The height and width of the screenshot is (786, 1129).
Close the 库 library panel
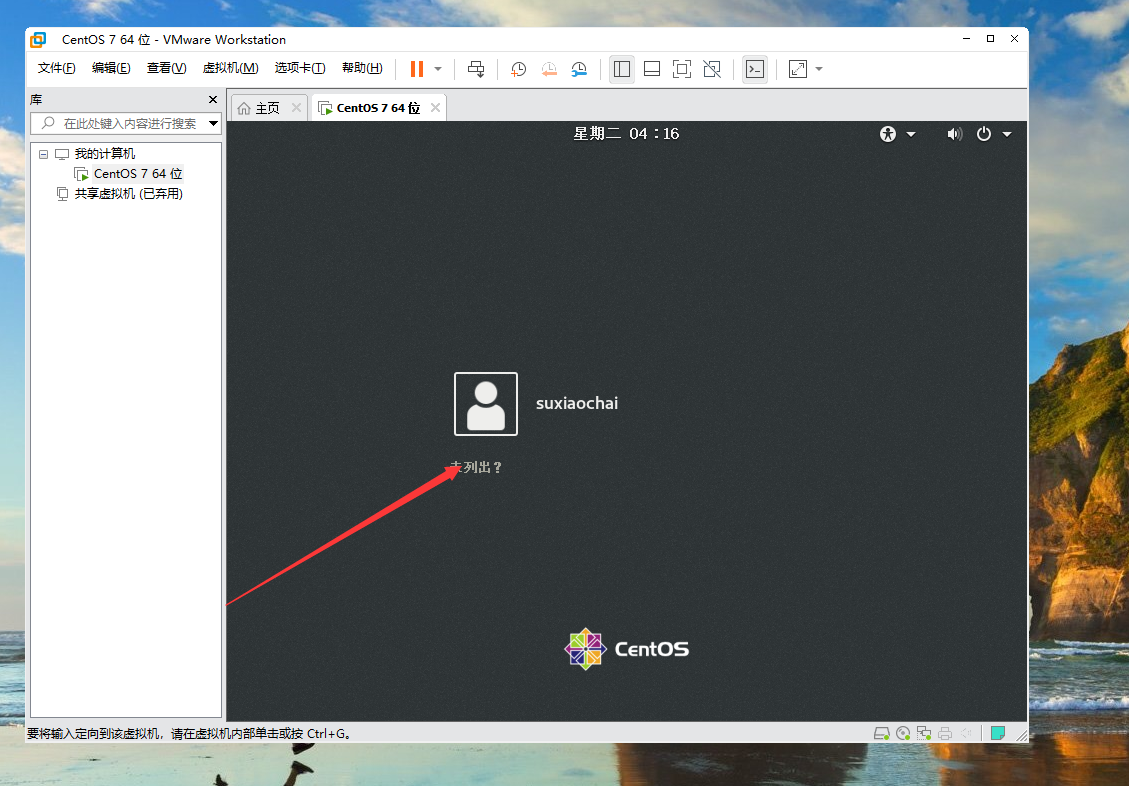(x=212, y=99)
